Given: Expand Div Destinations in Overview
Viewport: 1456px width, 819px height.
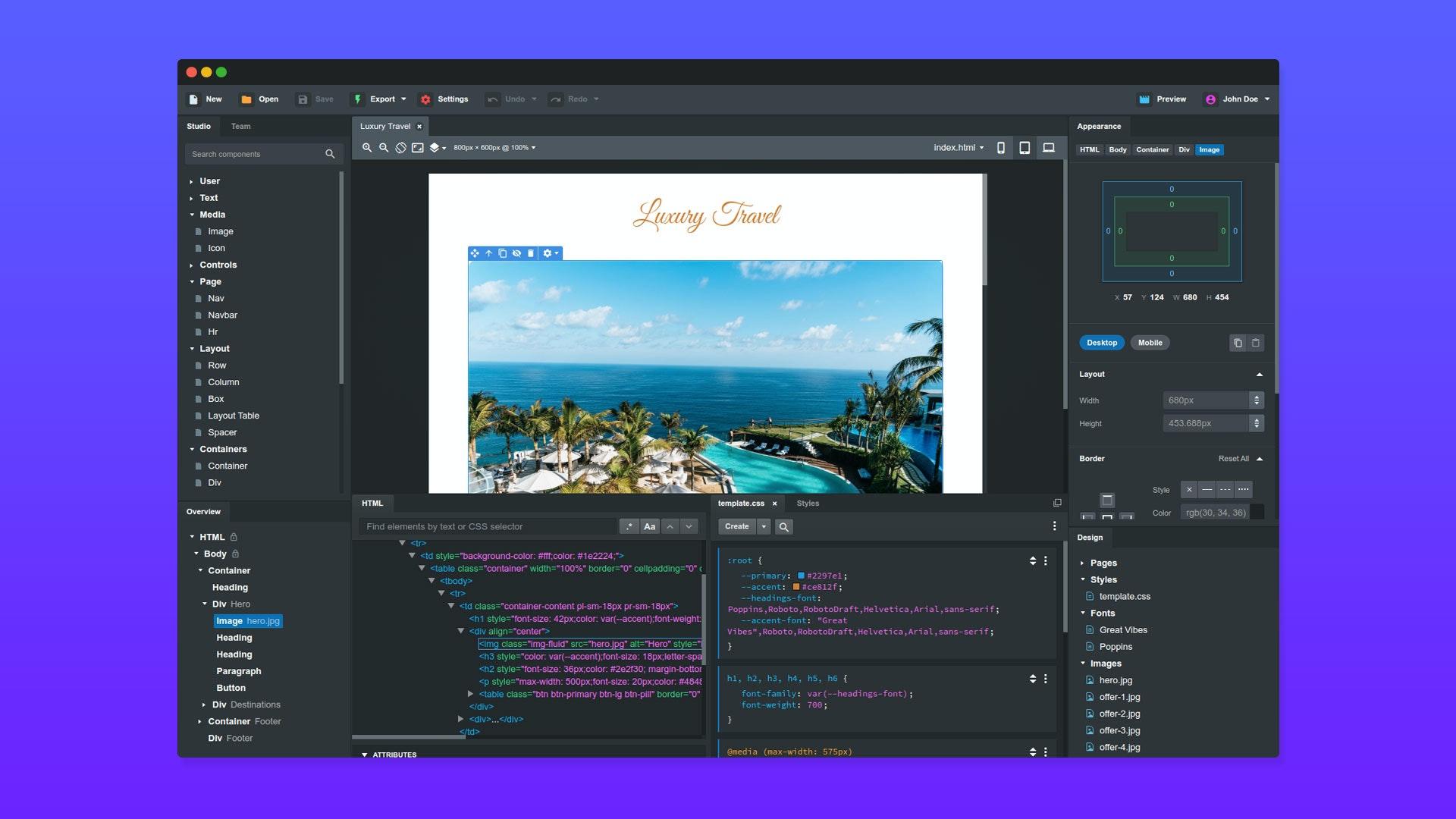Looking at the screenshot, I should pos(204,705).
